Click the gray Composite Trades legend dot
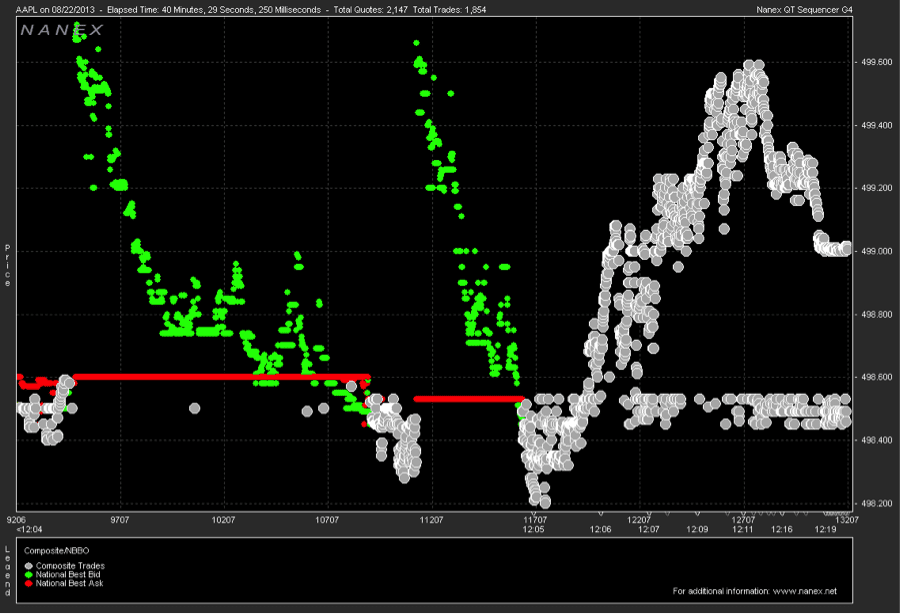The width and height of the screenshot is (900, 614). [26, 566]
